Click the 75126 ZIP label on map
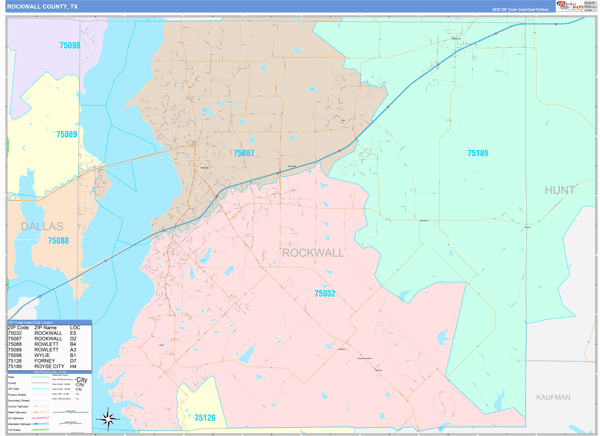Viewport: 600px width, 436px height. tap(205, 417)
